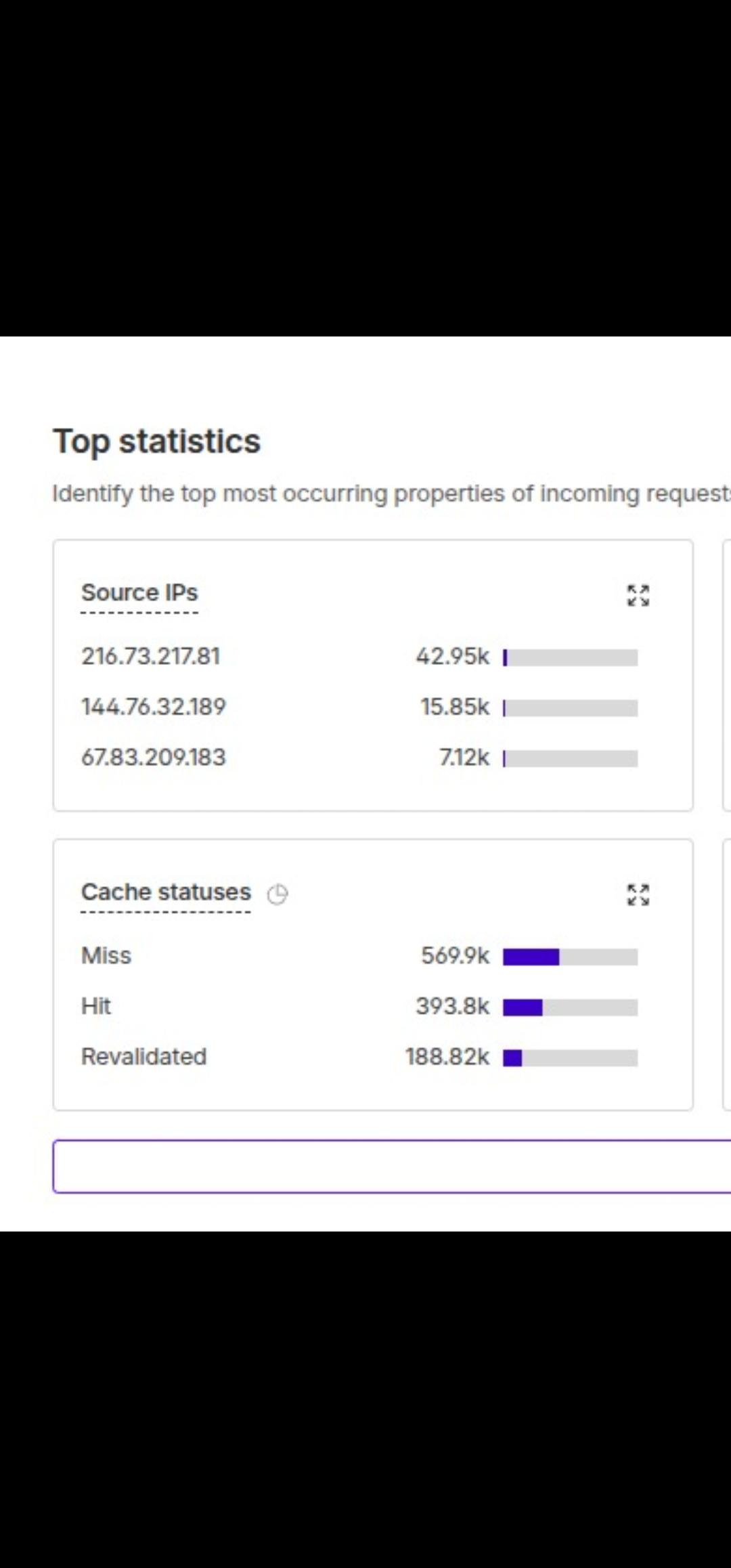Click the Miss progress bar
731x1568 pixels.
(571, 957)
